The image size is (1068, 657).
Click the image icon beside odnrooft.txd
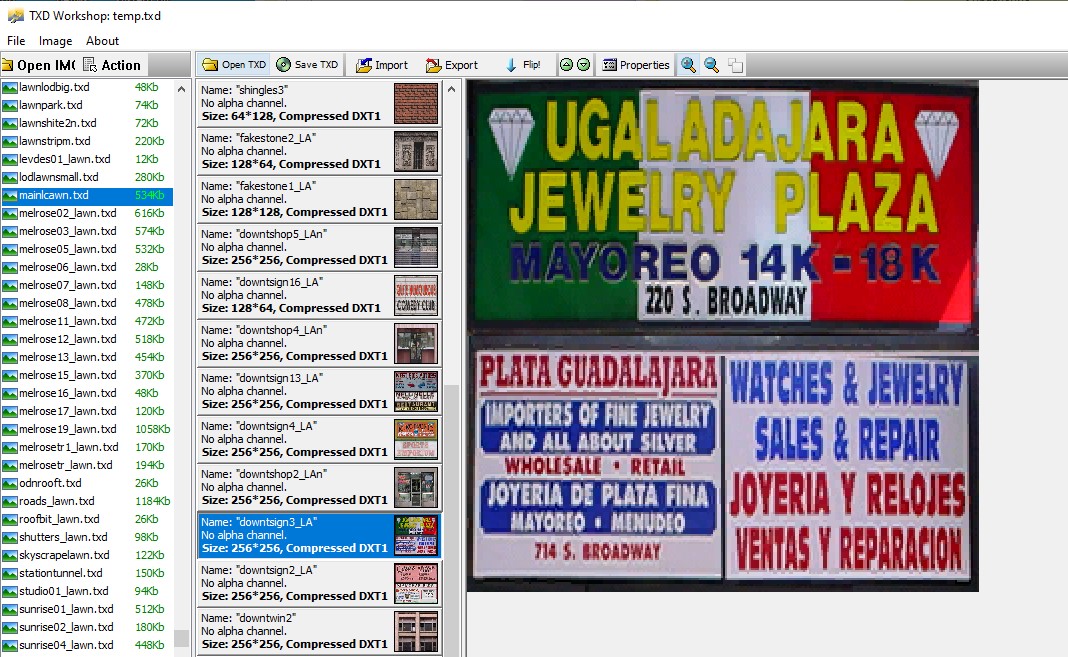10,483
